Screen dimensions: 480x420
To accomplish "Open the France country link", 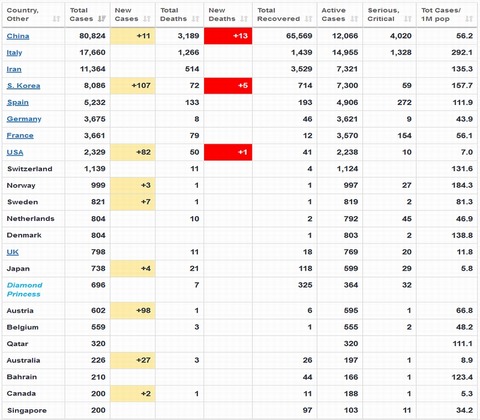I will pos(20,136).
